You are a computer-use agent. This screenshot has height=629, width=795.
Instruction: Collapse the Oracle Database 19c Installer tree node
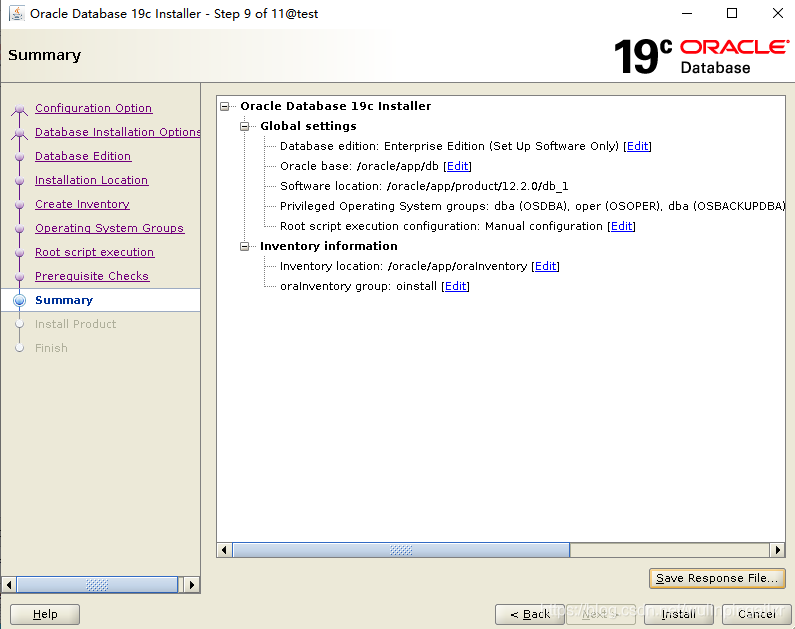225,106
